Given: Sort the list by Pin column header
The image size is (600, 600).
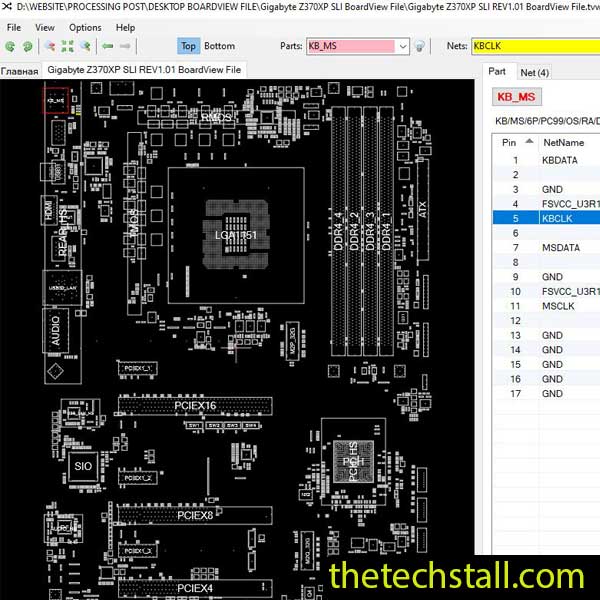Looking at the screenshot, I should tap(509, 142).
